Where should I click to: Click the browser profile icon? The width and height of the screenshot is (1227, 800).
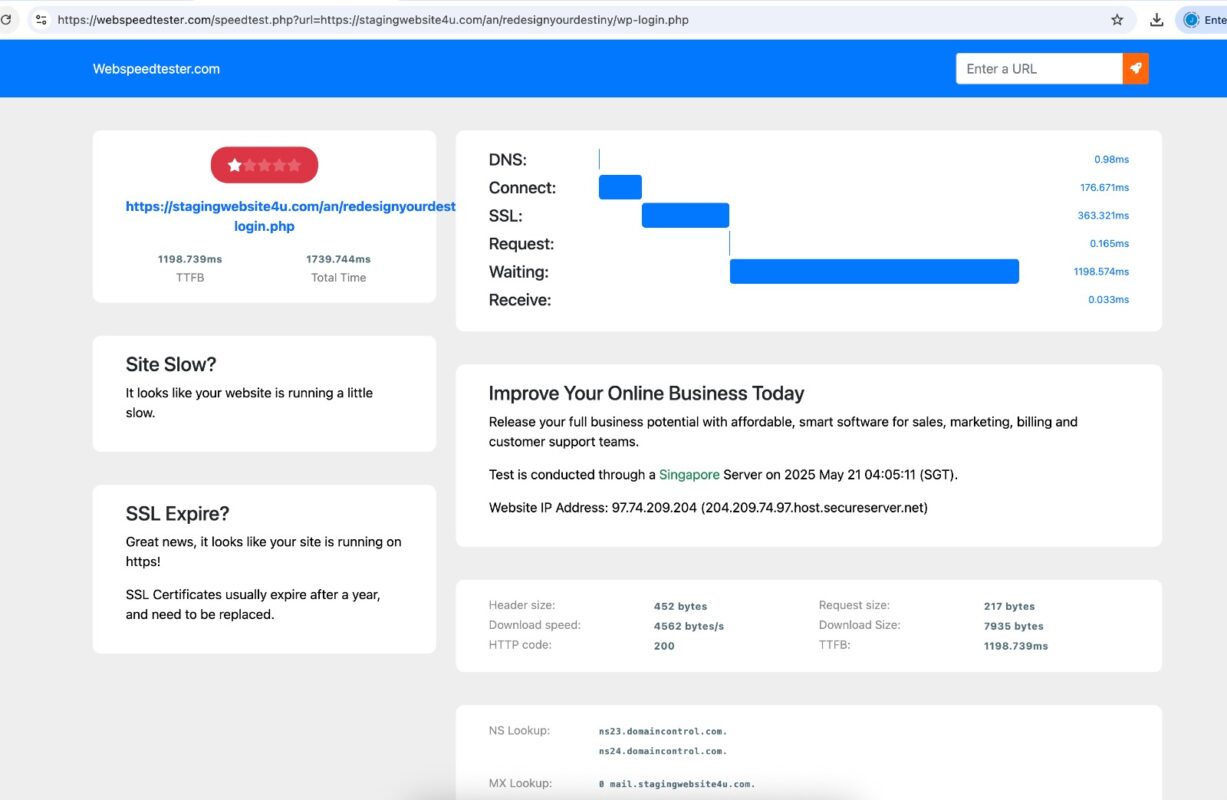(x=1191, y=20)
